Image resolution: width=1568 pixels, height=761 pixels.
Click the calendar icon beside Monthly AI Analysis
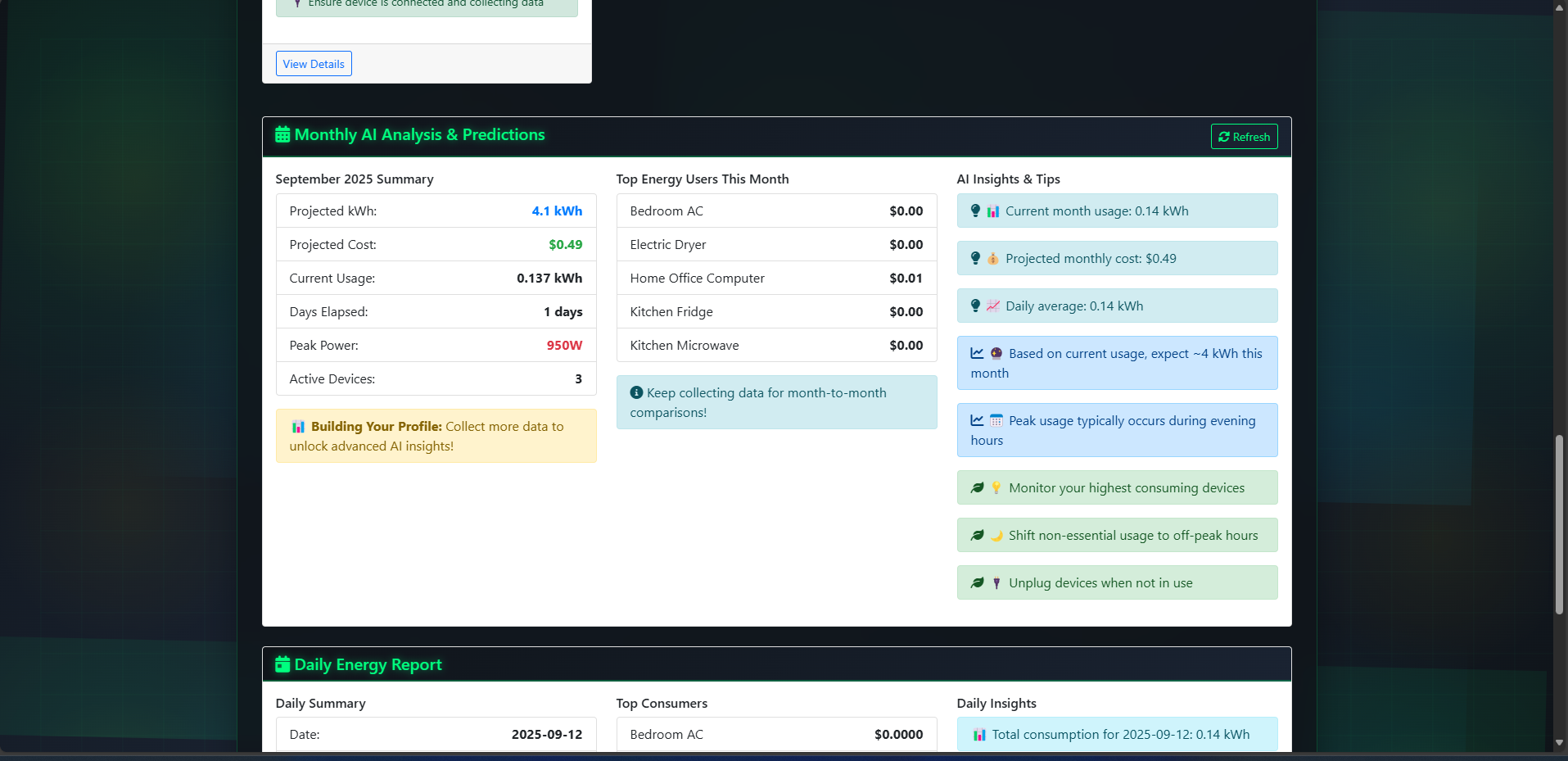tap(282, 135)
